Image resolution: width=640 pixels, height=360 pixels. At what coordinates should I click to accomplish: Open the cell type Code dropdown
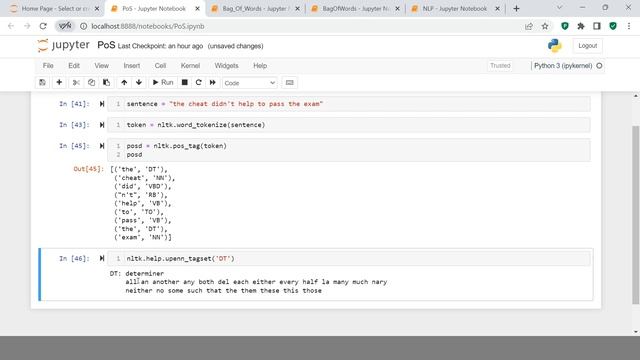pos(249,83)
